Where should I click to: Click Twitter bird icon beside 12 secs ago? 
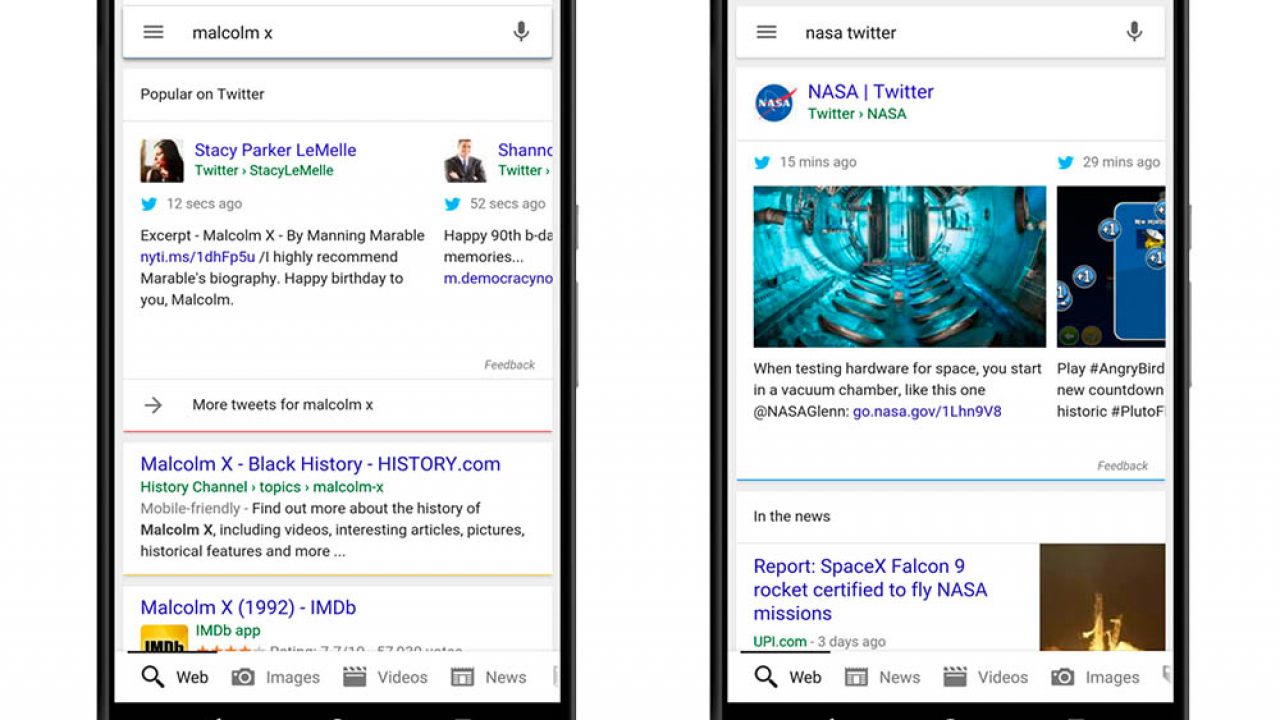point(149,204)
